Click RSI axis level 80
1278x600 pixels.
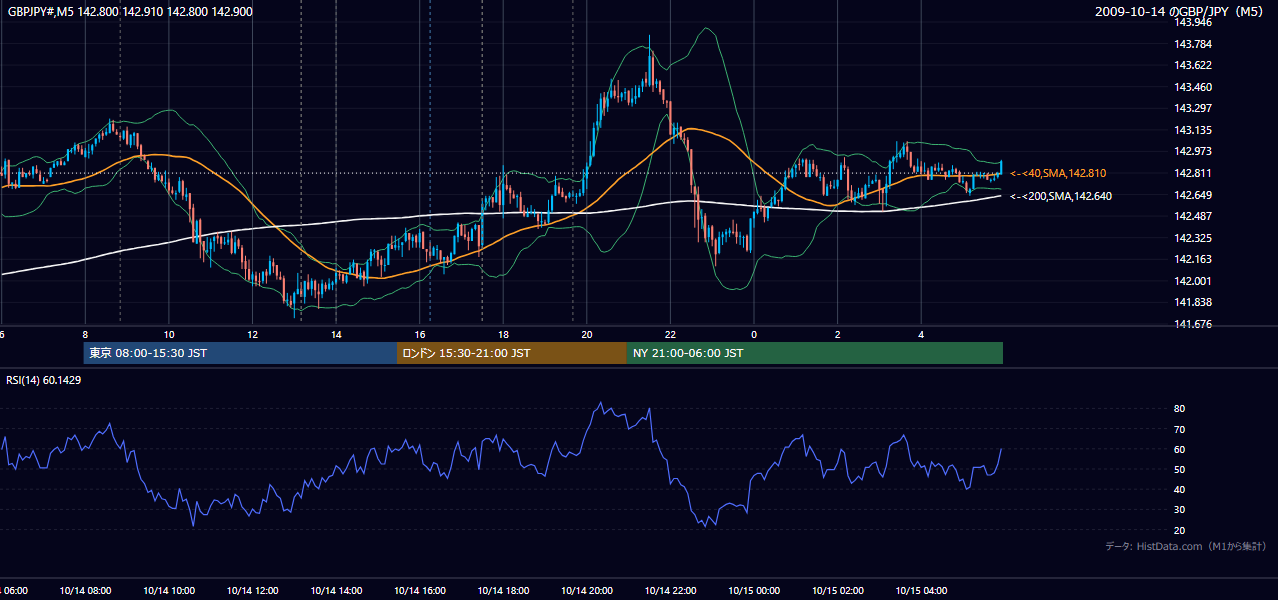1179,409
